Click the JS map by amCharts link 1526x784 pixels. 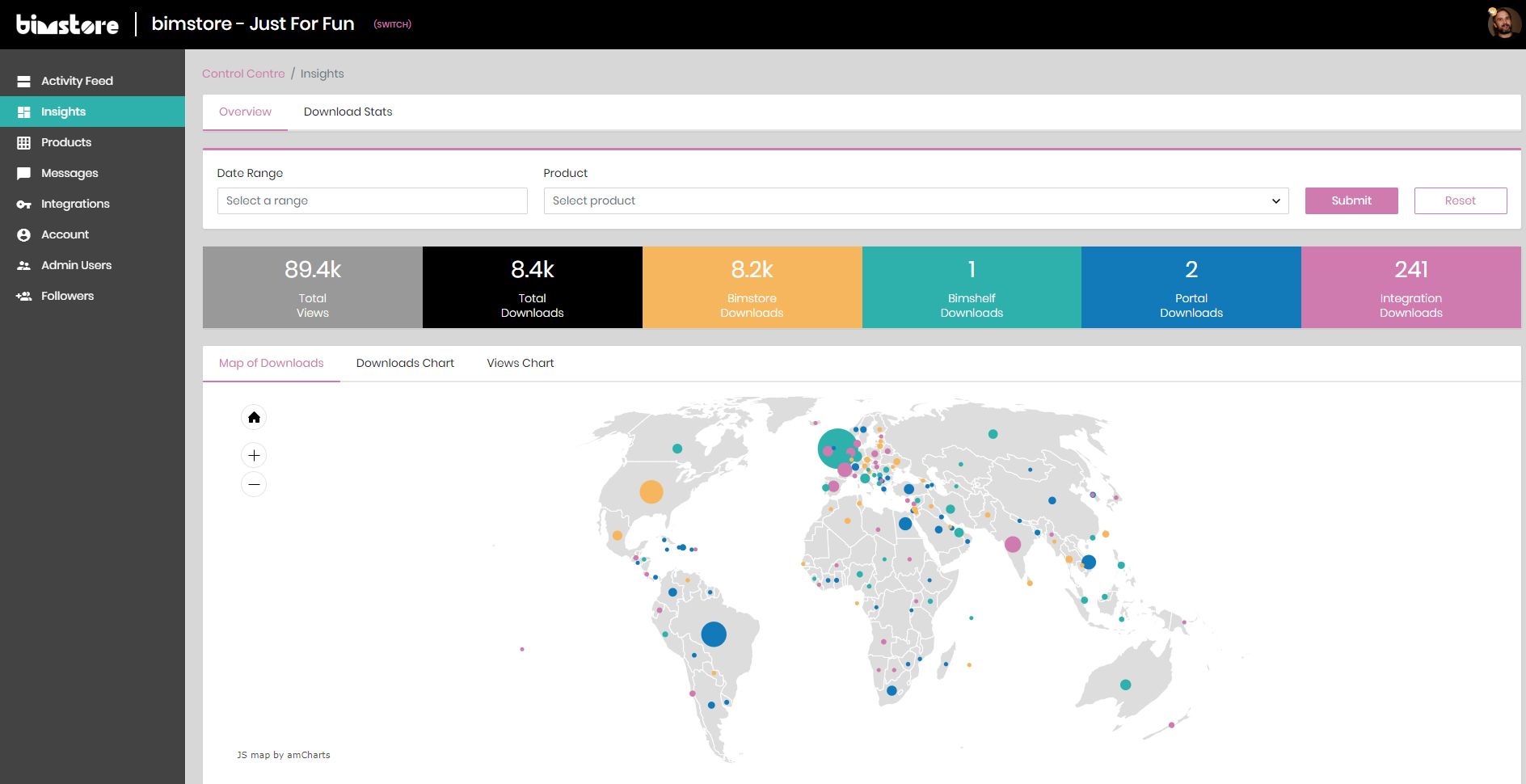tap(284, 755)
